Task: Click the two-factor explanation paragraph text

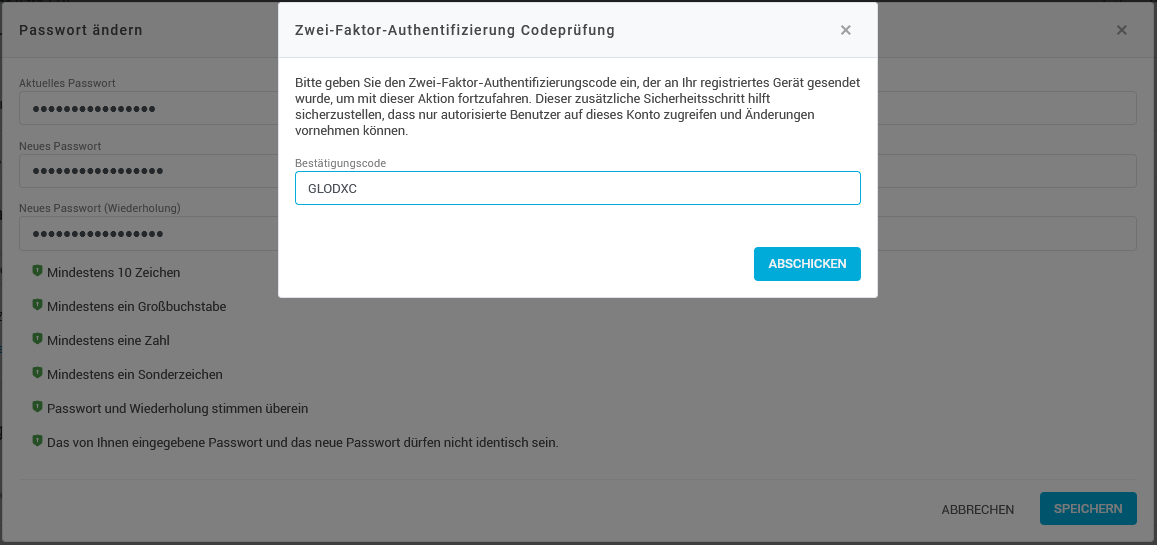Action: coord(577,106)
